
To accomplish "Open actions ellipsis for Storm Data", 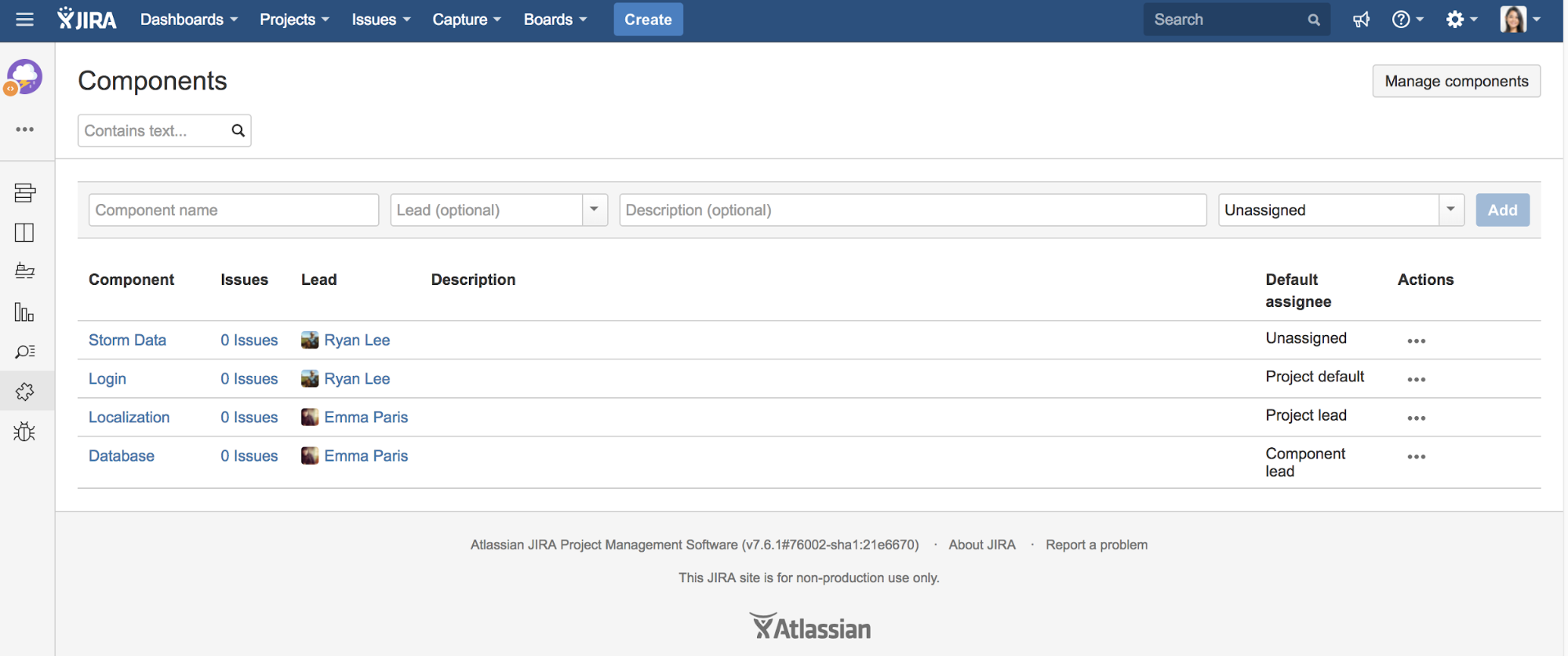I will coord(1416,341).
